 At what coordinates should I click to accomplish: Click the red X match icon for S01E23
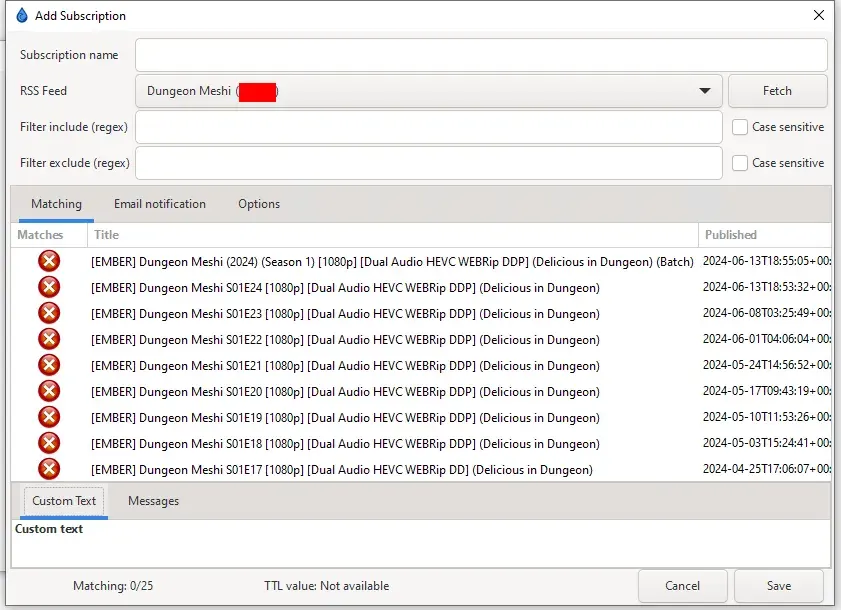(x=49, y=313)
